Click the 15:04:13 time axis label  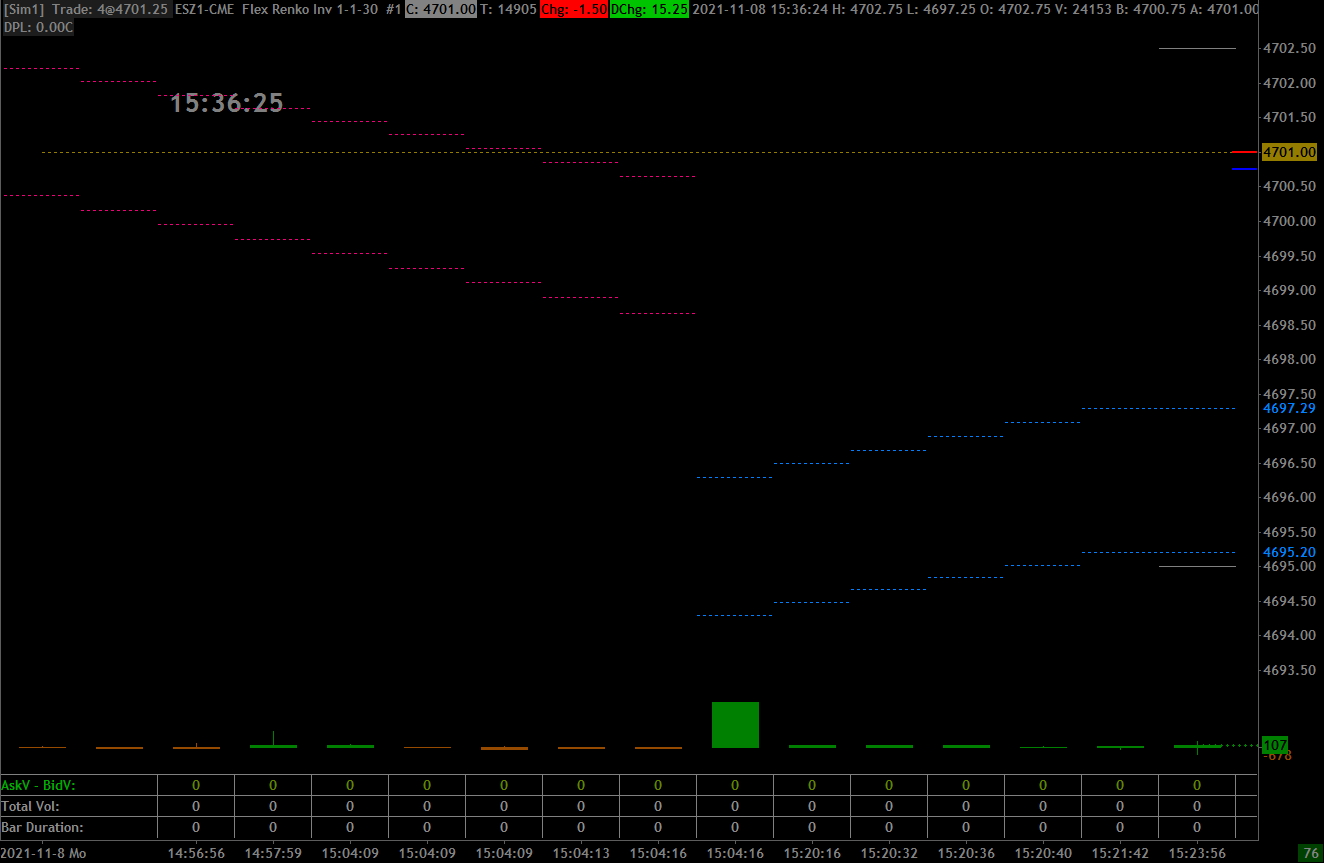click(581, 853)
